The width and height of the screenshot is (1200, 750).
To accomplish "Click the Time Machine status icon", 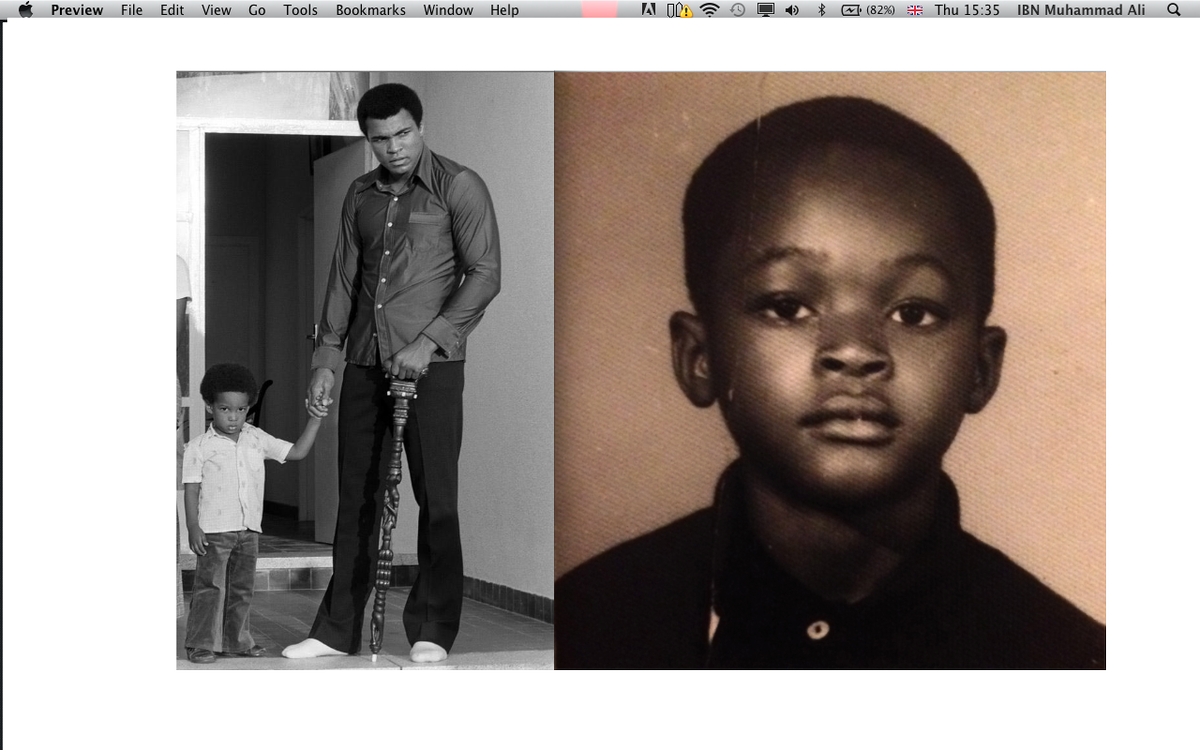I will (737, 10).
